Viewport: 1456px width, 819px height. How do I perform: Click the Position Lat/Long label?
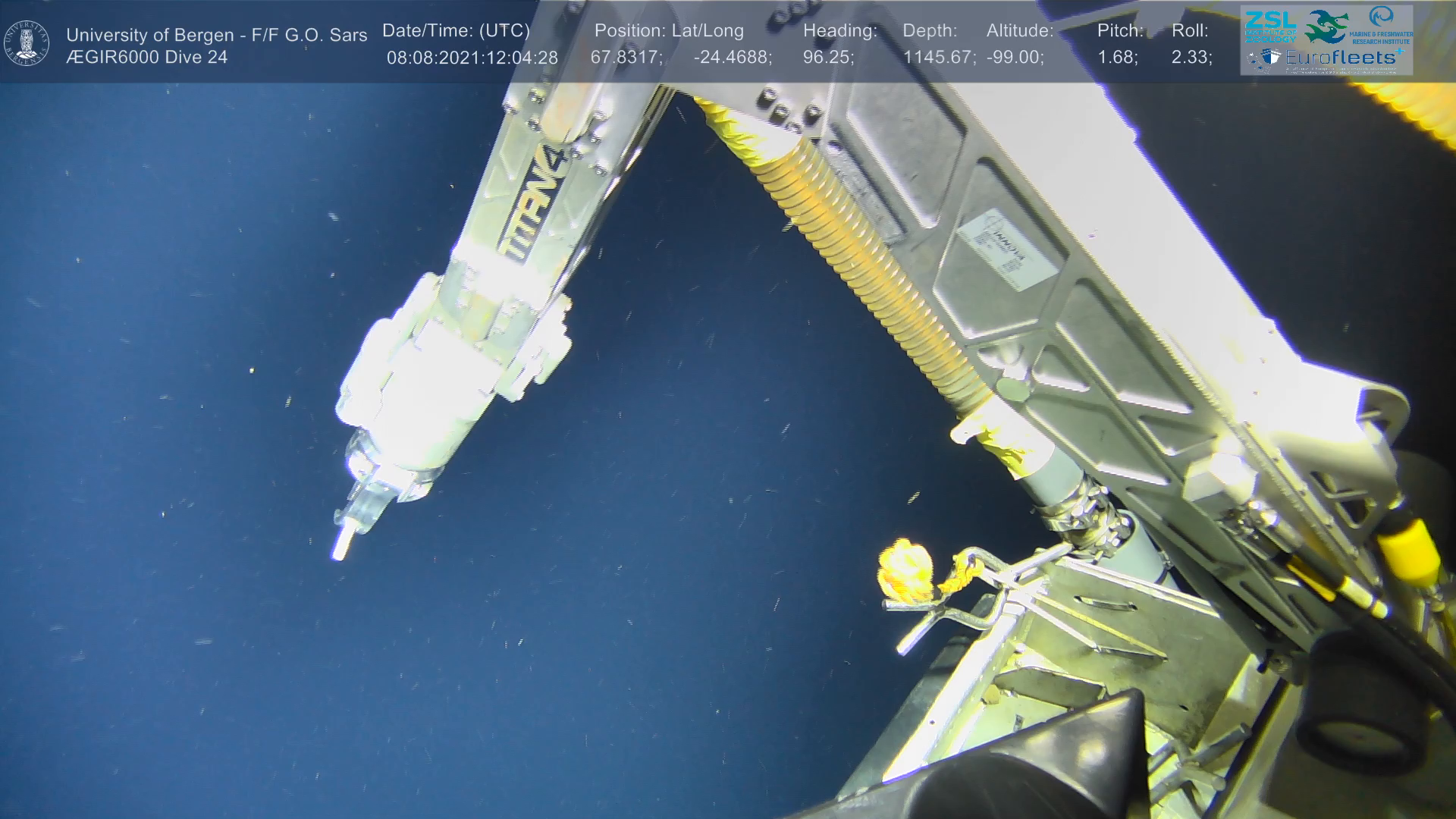click(x=669, y=31)
